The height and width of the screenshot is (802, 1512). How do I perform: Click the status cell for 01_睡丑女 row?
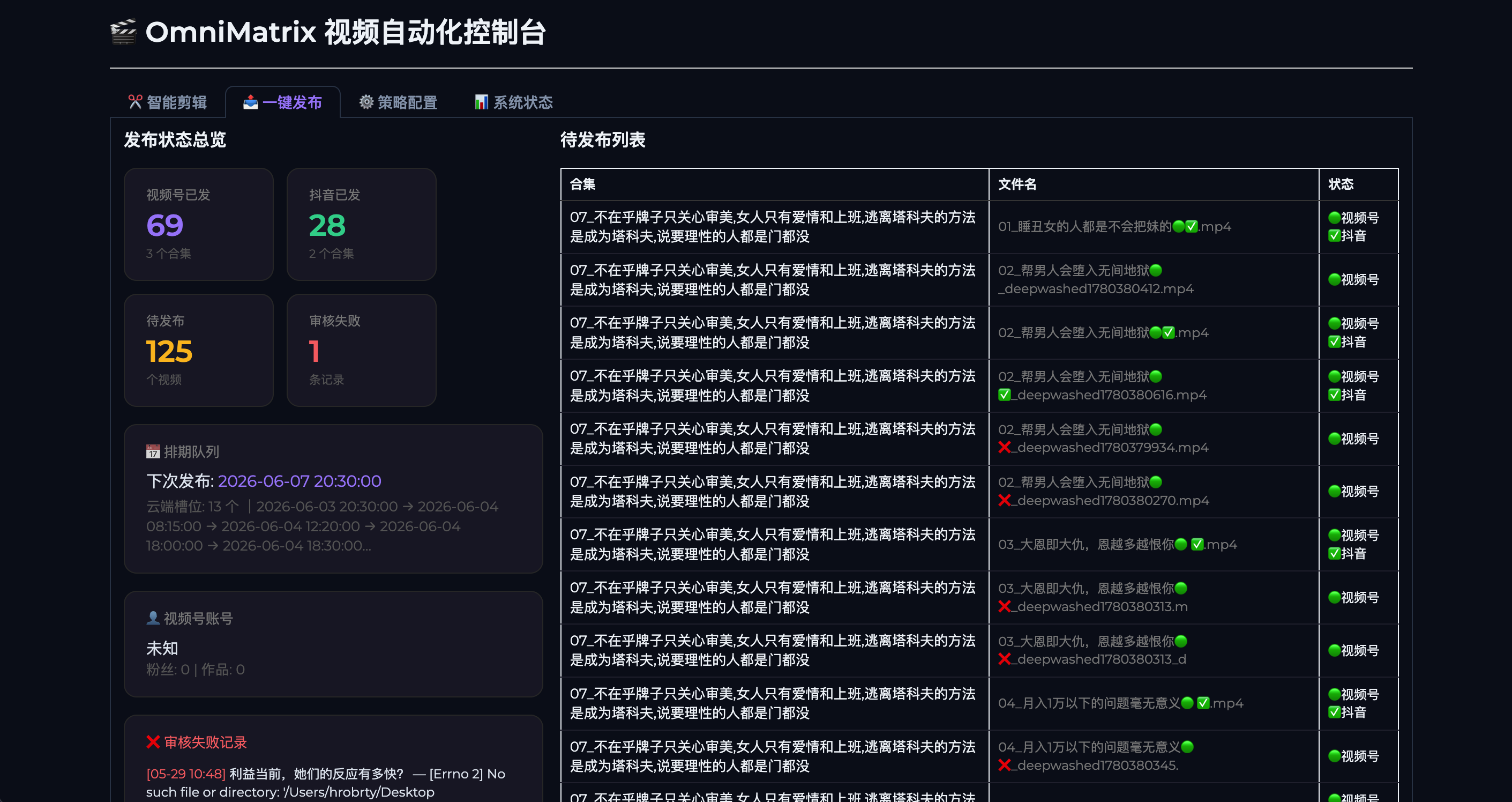click(x=1358, y=227)
